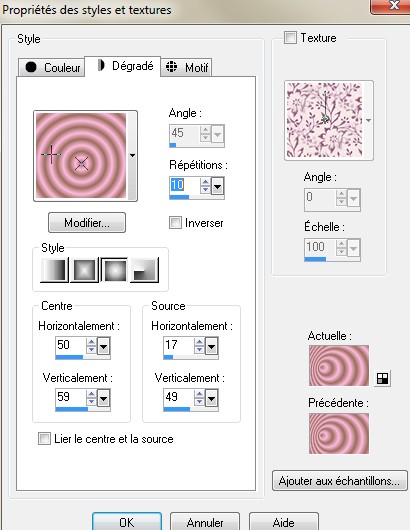This screenshot has width=410, height=530.
Task: Check Lier le centre et la source
Action: (x=44, y=438)
